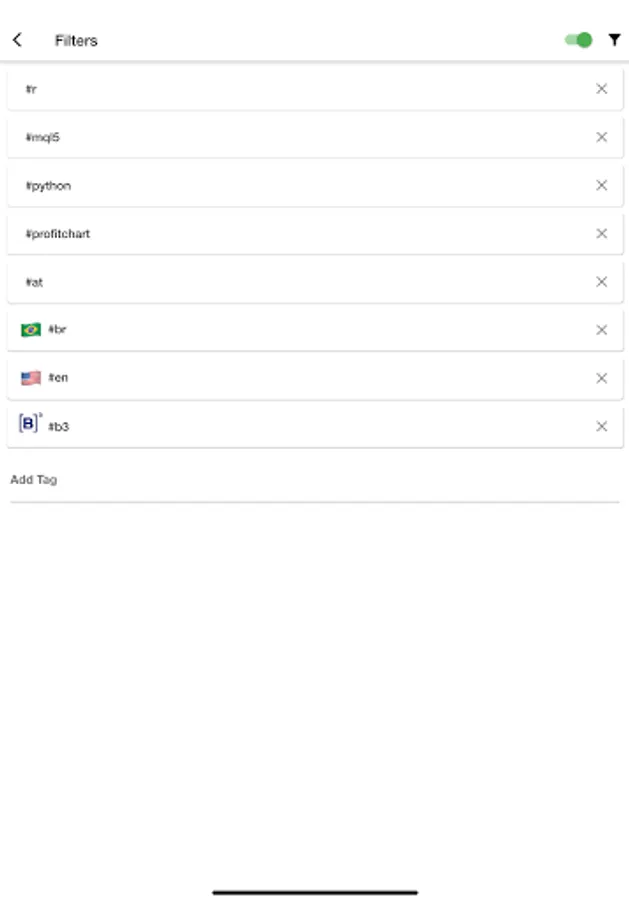Open the funnel filter icon
The image size is (629, 900).
pyautogui.click(x=614, y=40)
